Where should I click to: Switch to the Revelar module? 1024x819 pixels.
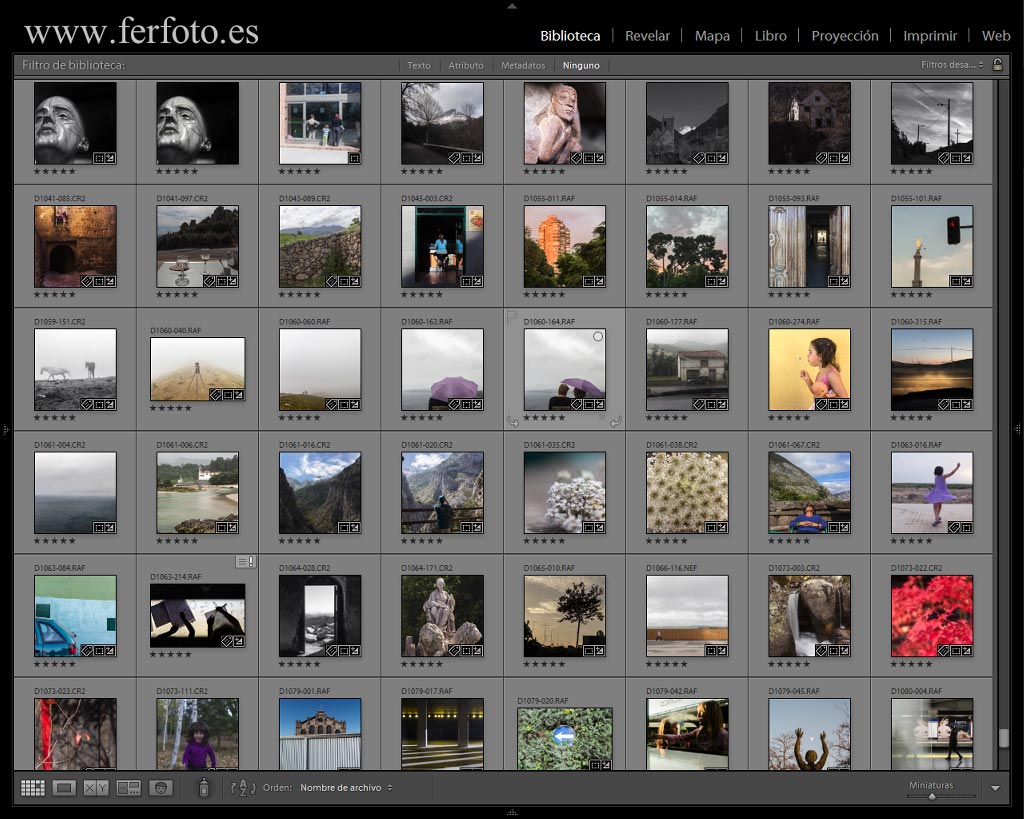[x=647, y=36]
